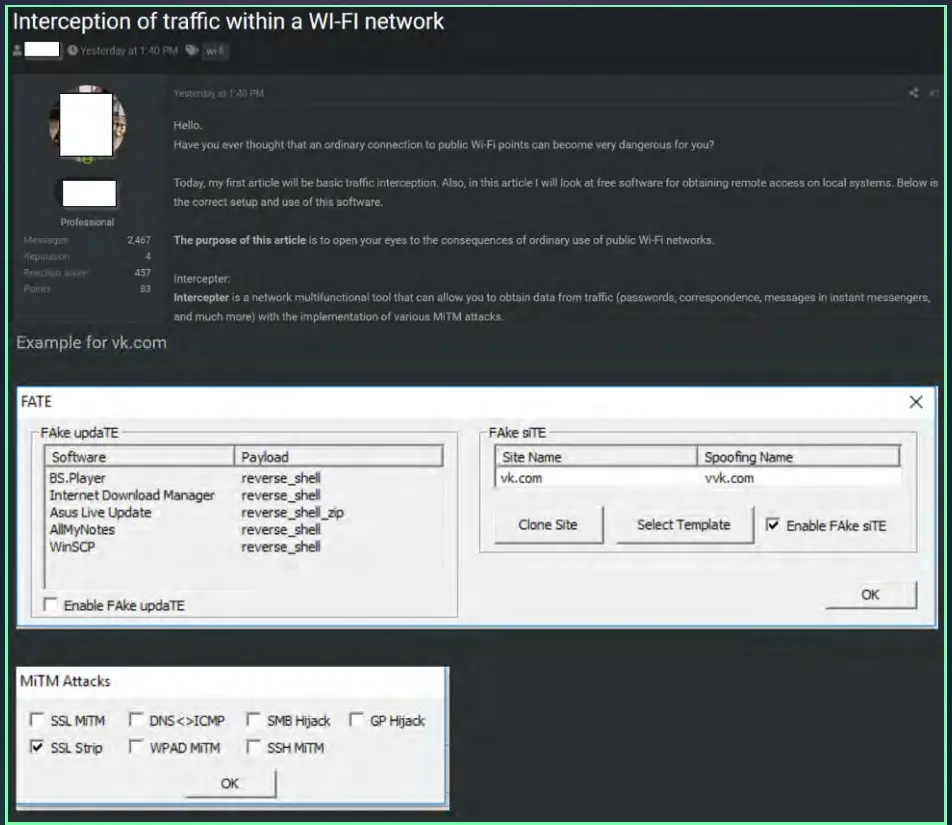
Task: Select the vk.com site name cell
Action: click(x=521, y=478)
